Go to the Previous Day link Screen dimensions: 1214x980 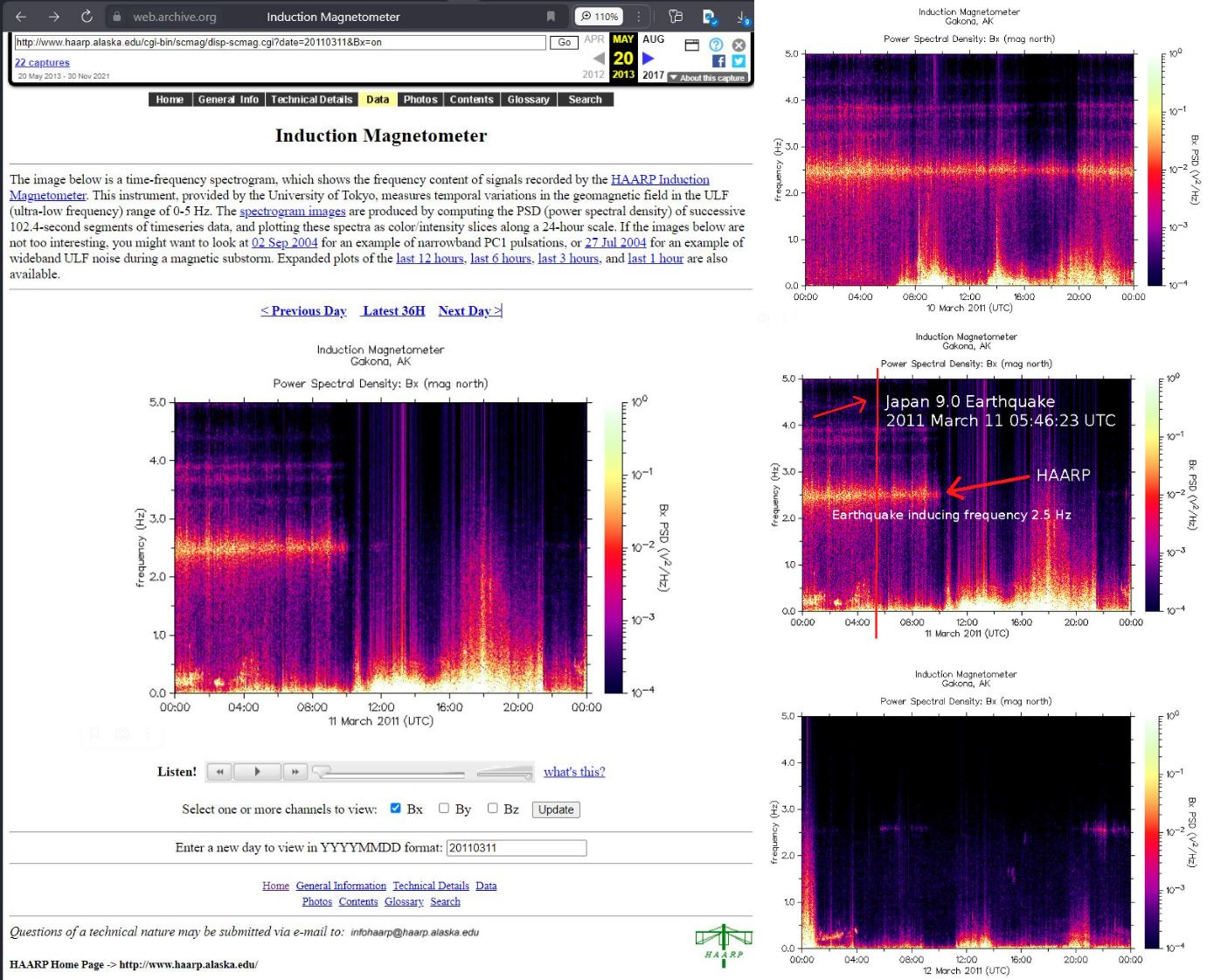[x=303, y=310]
